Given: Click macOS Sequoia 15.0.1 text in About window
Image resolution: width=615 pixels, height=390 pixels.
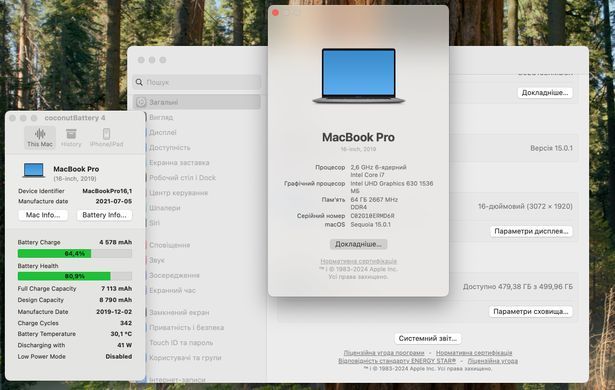Looking at the screenshot, I should [x=370, y=224].
